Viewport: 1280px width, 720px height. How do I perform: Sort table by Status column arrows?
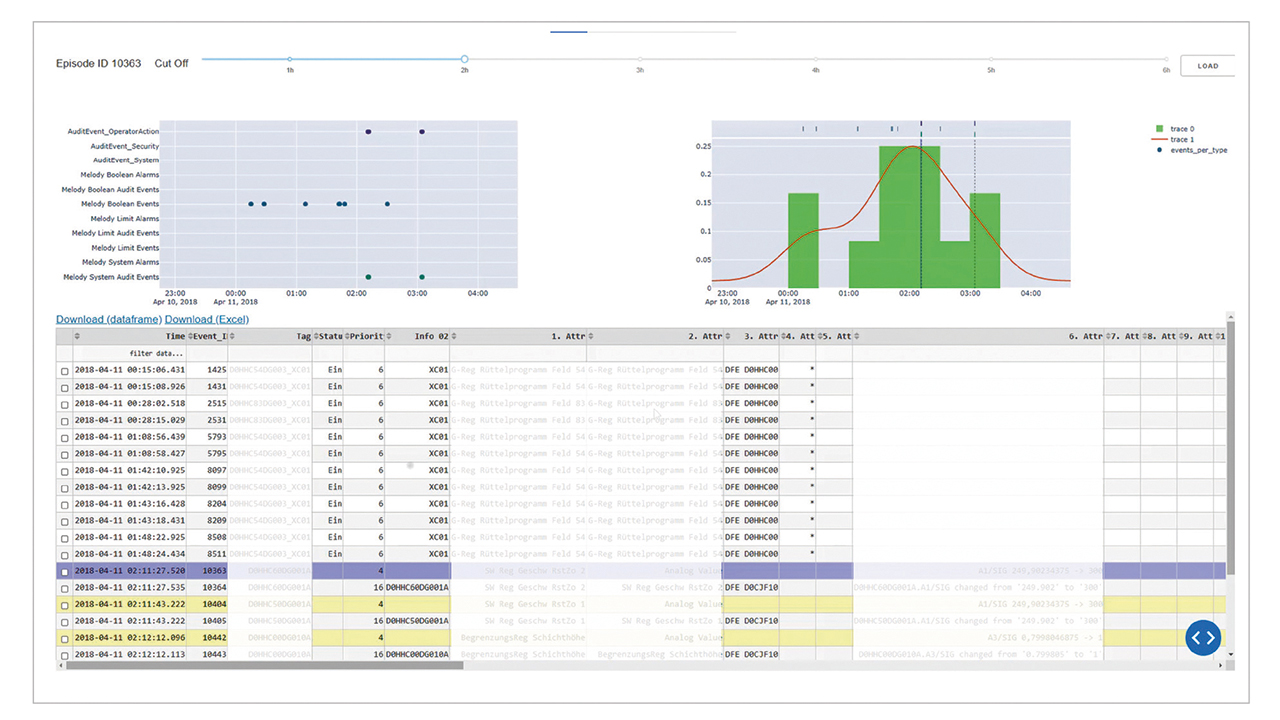[x=316, y=337]
